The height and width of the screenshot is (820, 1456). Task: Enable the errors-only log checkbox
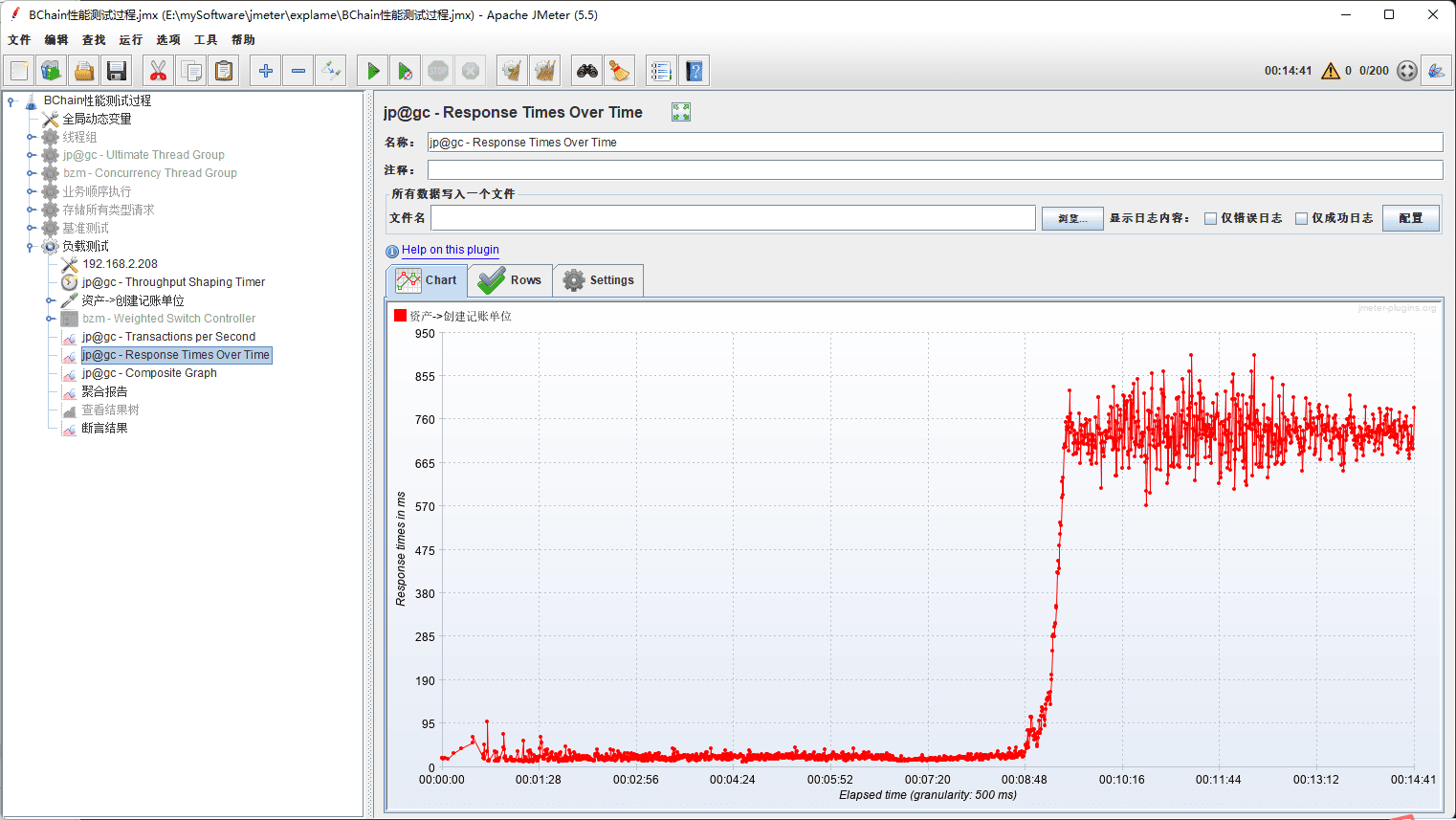(x=1210, y=218)
